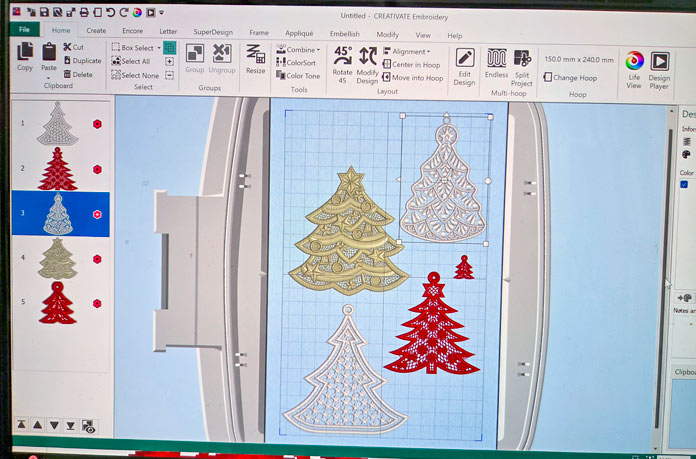
Task: Open the Color Tone tool
Action: (x=298, y=75)
